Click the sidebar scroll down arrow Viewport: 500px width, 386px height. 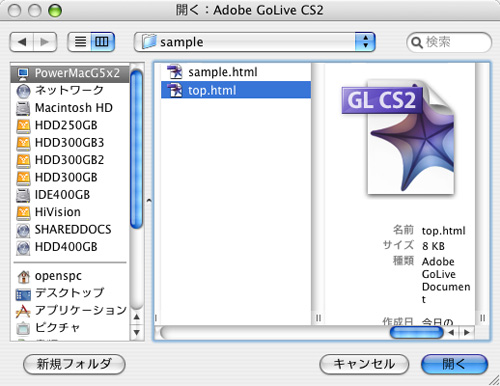tap(137, 333)
